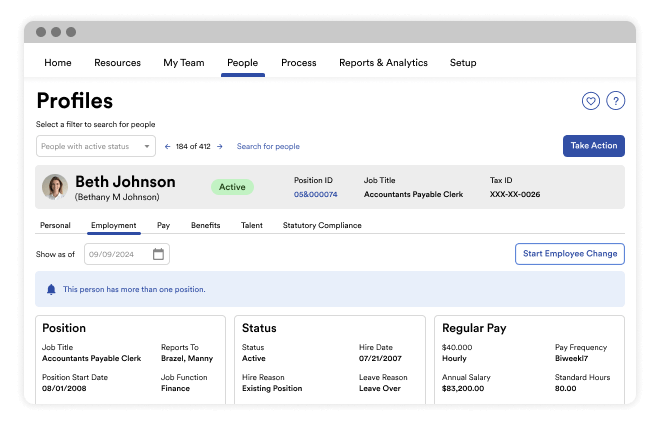Click the heart favorites icon
Screen dimensions: 660x426
[590, 100]
